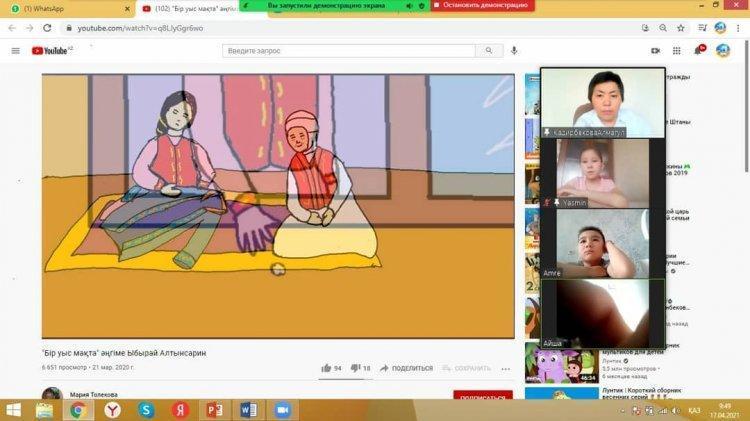This screenshot has height=421, width=750.
Task: Open the YouTube apps grid icon
Action: (676, 51)
